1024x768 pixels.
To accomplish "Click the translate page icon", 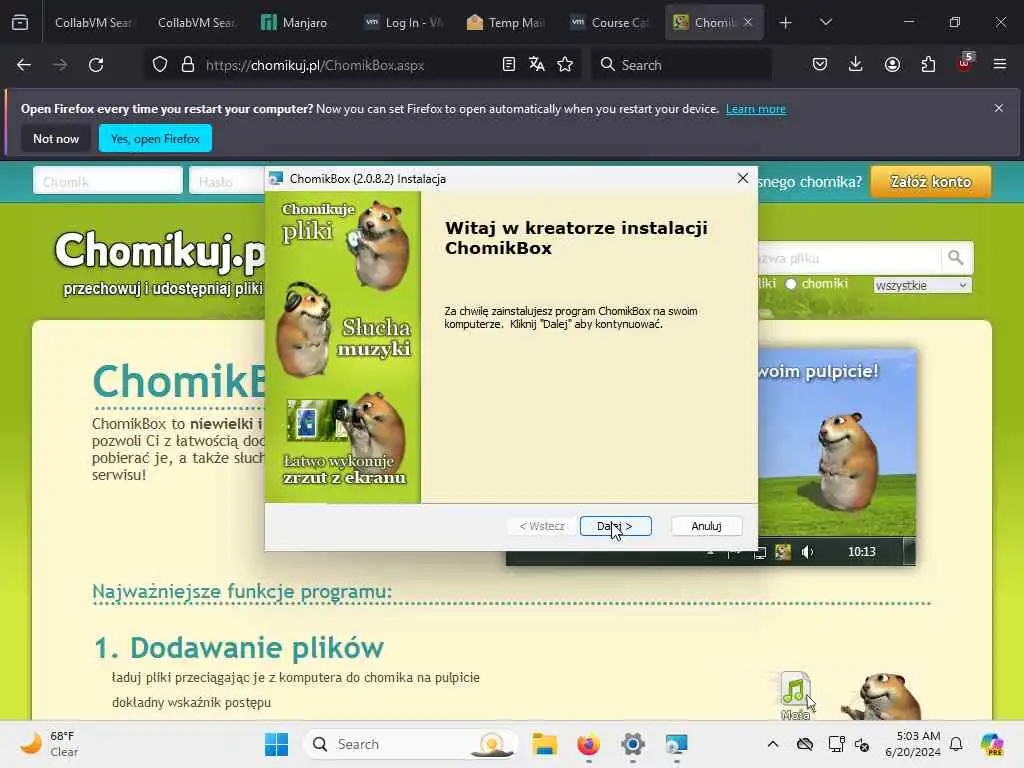I will tap(537, 65).
